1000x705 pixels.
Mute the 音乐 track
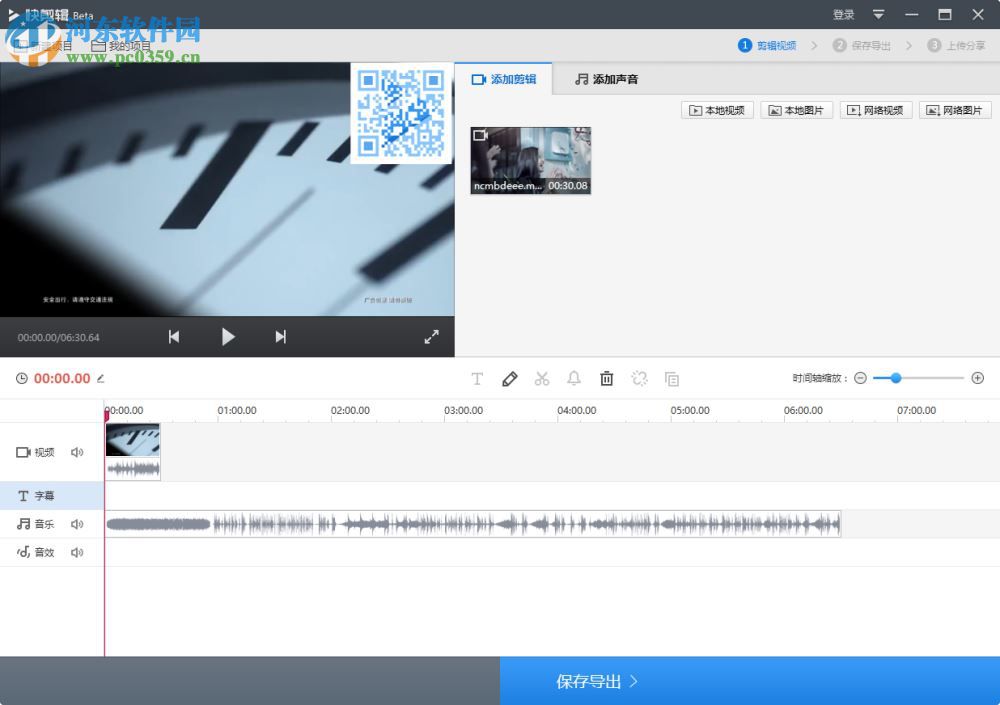pyautogui.click(x=77, y=524)
